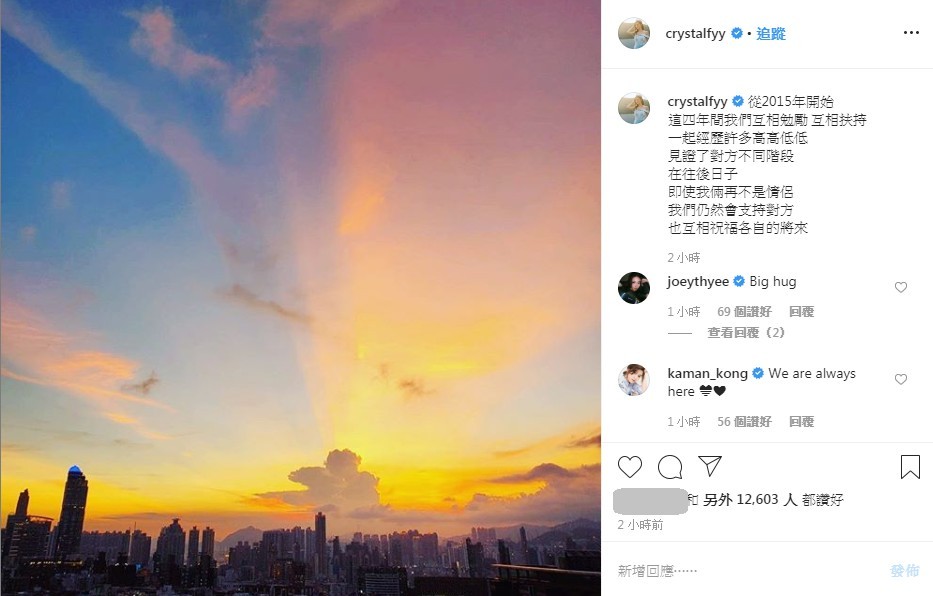This screenshot has height=596, width=933.
Task: Save post with the bookmark icon
Action: 910,467
